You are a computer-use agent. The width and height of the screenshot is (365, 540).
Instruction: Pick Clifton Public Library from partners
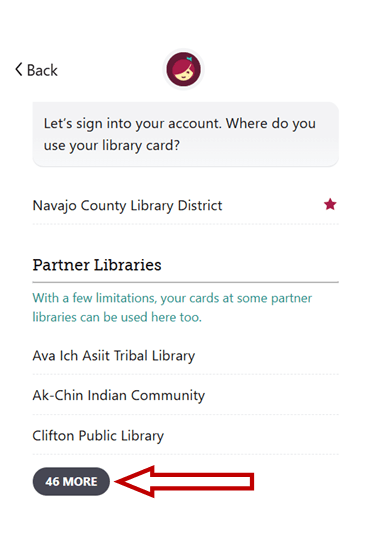coord(186,436)
